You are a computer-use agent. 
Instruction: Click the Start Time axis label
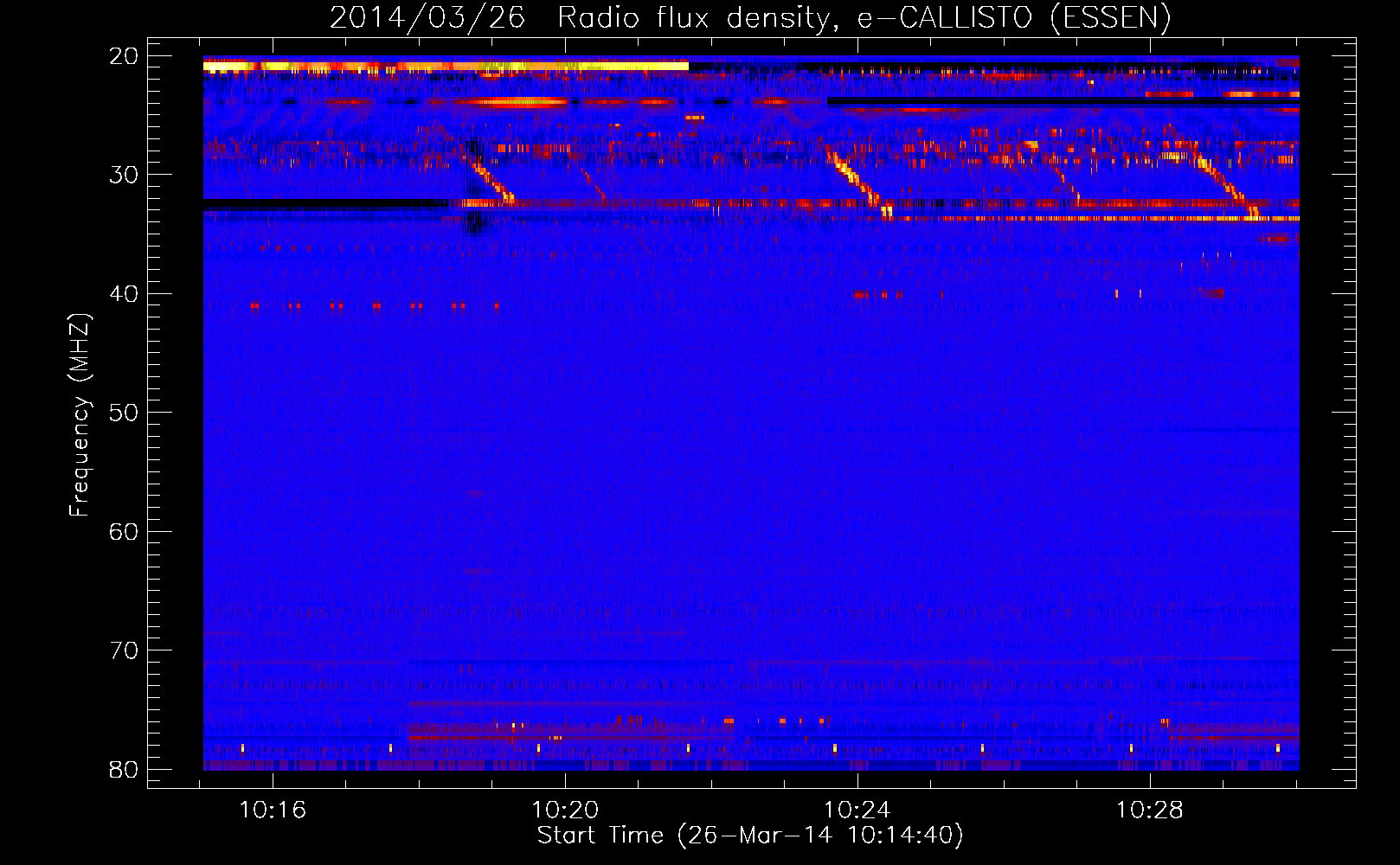(x=750, y=836)
